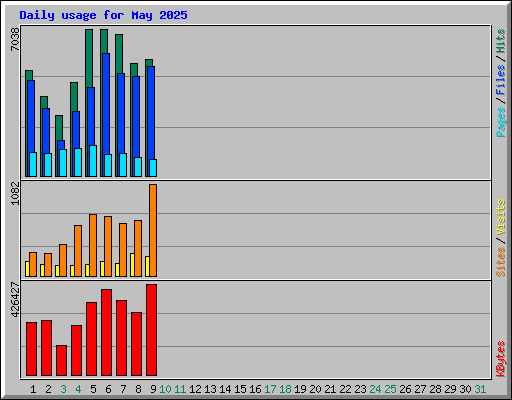Click green day label 11
512x400 pixels.
180,389
